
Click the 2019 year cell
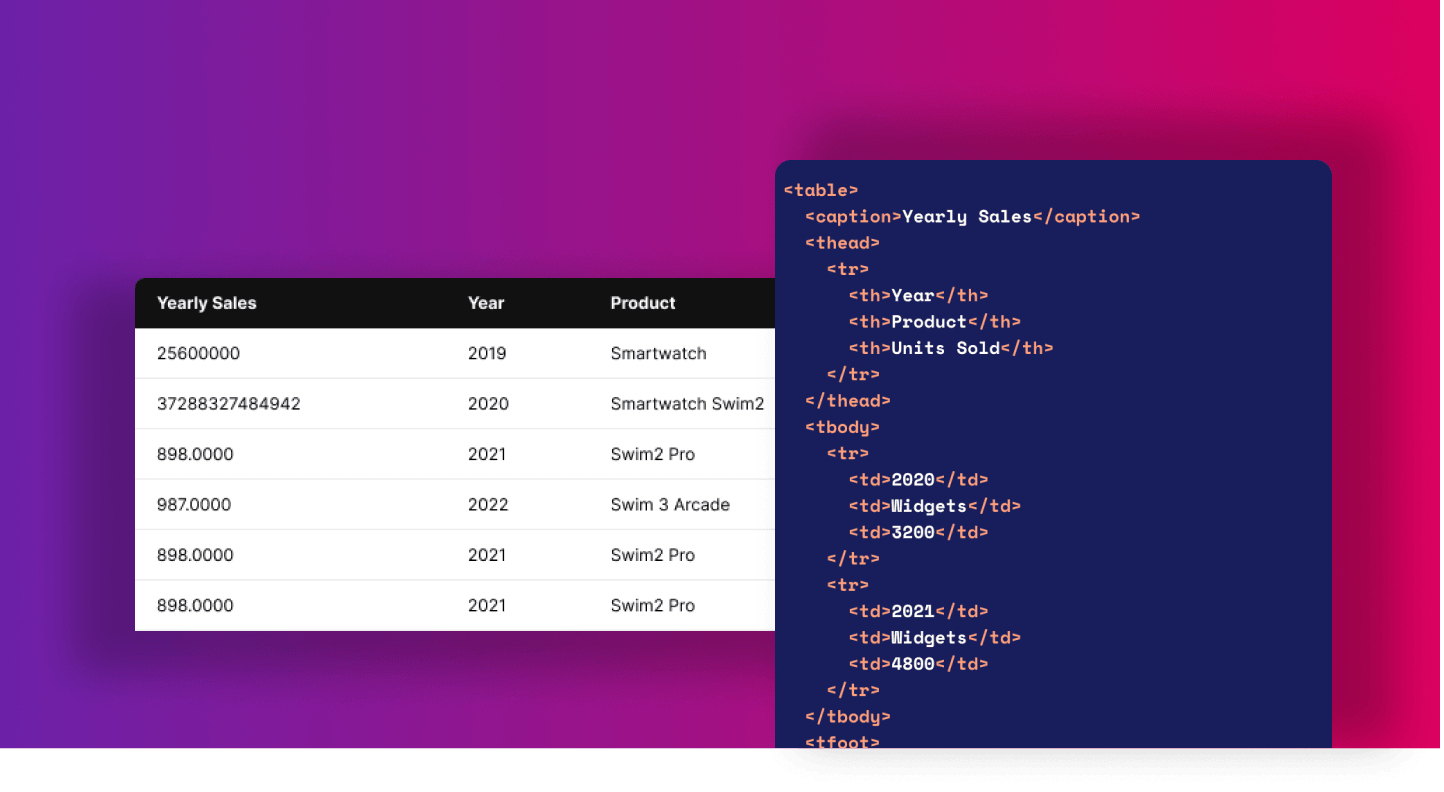[487, 353]
